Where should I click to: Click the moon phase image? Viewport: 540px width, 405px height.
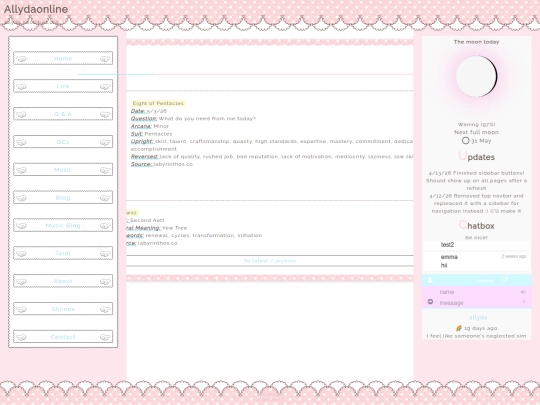pyautogui.click(x=477, y=76)
